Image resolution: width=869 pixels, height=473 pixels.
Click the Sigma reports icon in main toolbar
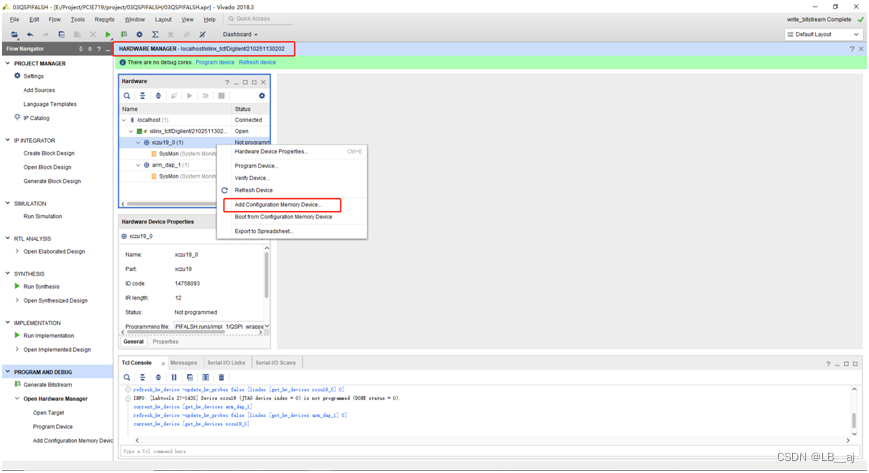point(155,34)
